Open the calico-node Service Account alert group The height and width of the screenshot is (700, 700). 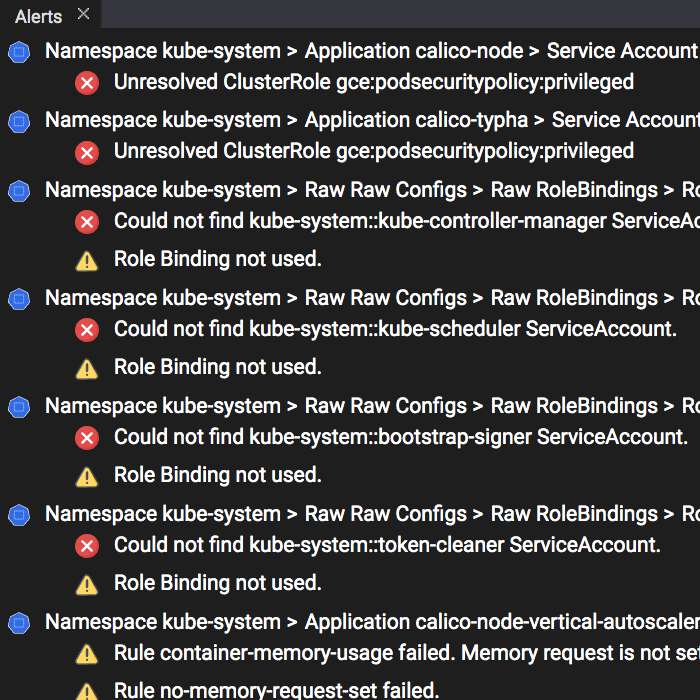[370, 51]
